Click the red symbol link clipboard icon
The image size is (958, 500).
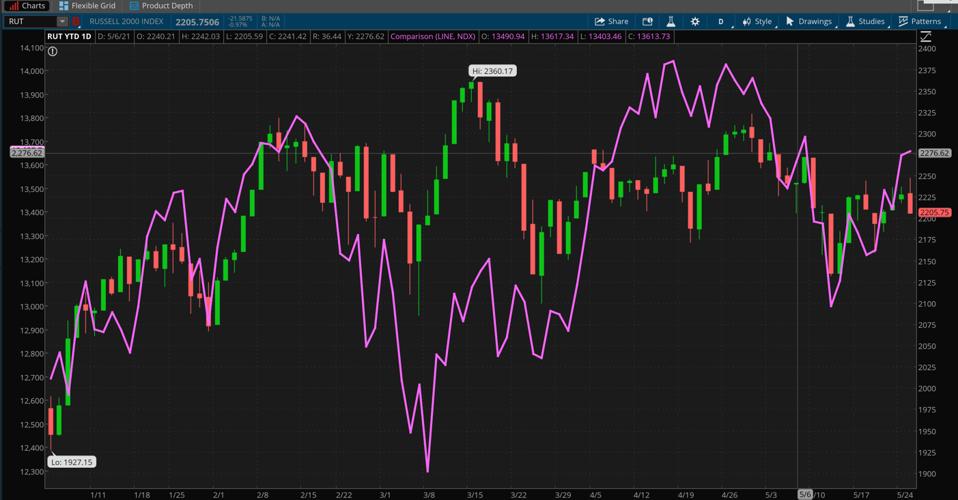click(76, 21)
